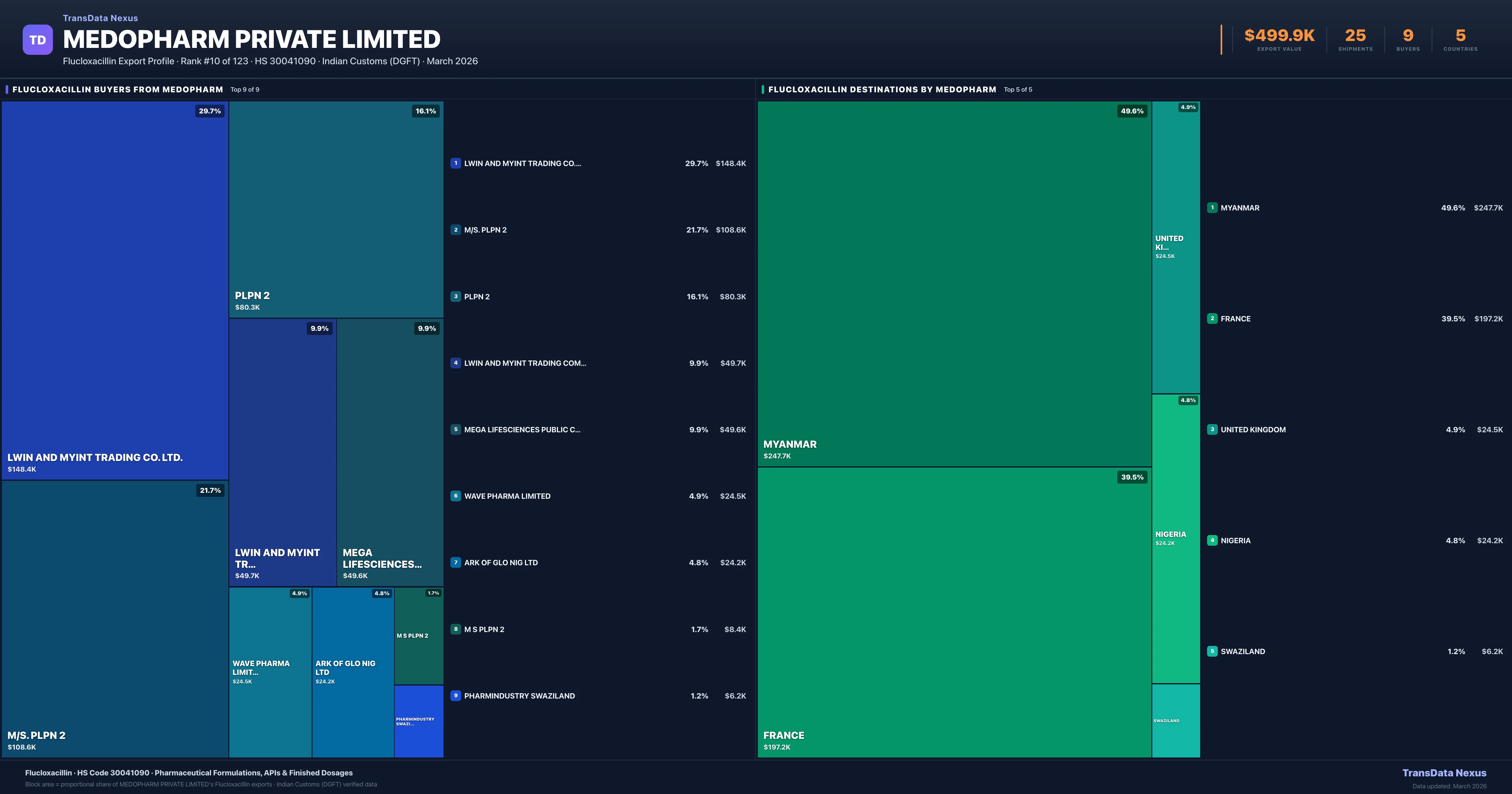The width and height of the screenshot is (1512, 794).
Task: Click green badge 2 next to France
Action: click(x=1212, y=318)
